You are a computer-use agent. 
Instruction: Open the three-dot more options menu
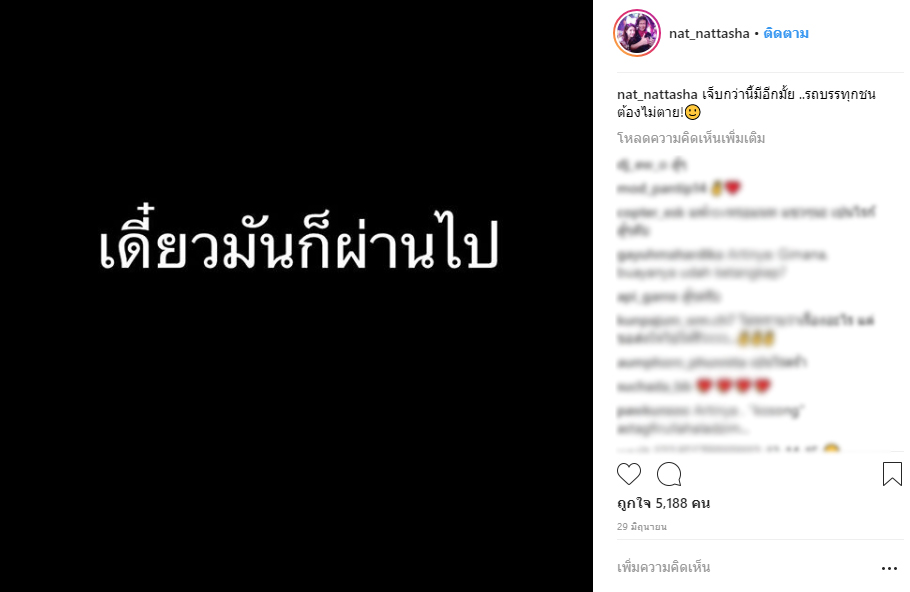(889, 568)
